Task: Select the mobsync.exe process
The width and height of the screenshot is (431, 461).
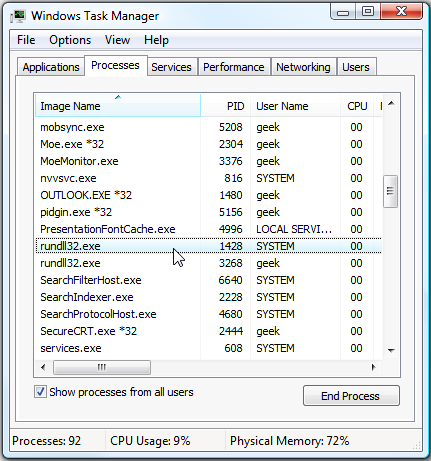Action: pos(208,127)
